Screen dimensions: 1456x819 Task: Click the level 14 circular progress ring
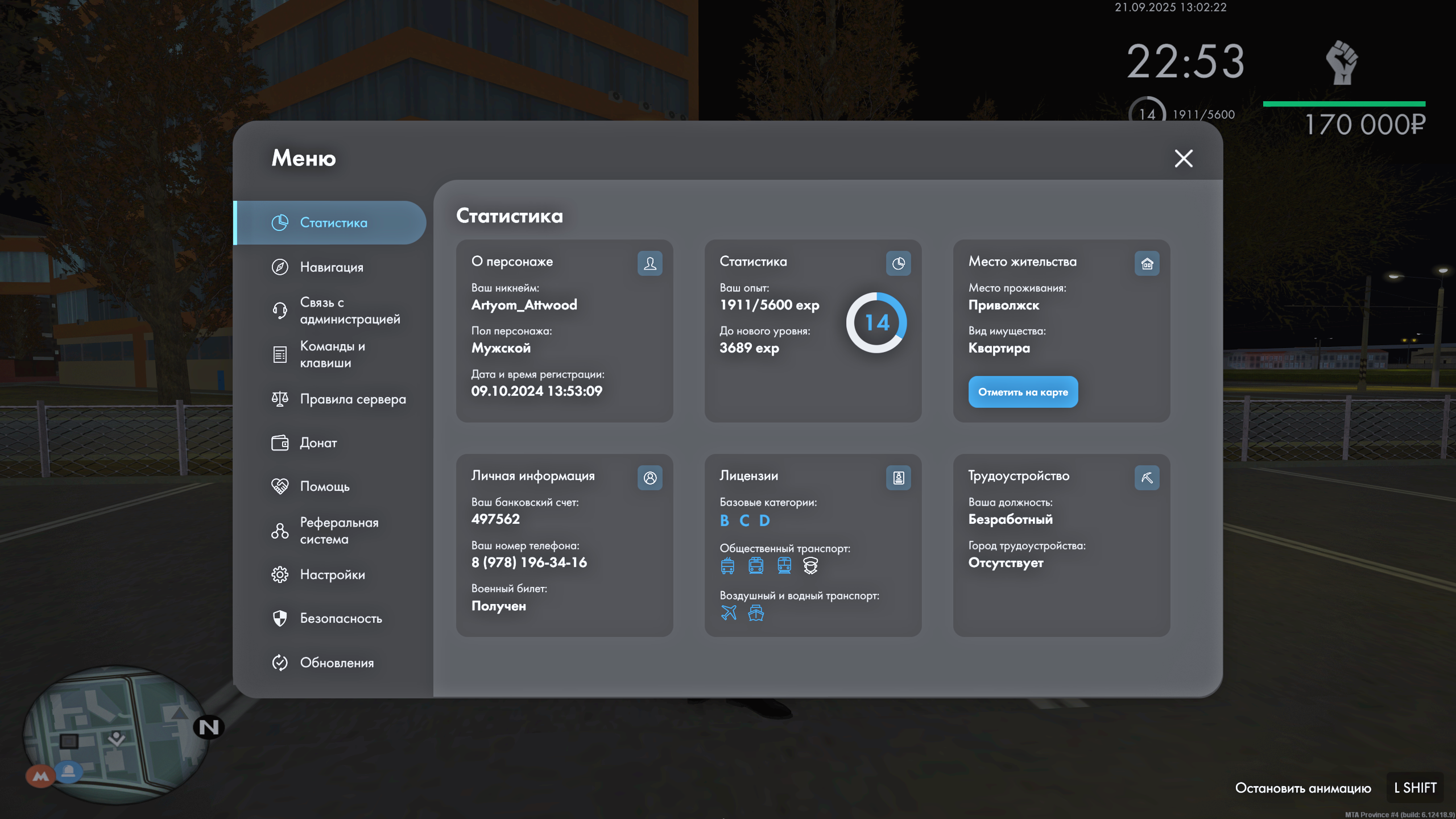[x=876, y=322]
